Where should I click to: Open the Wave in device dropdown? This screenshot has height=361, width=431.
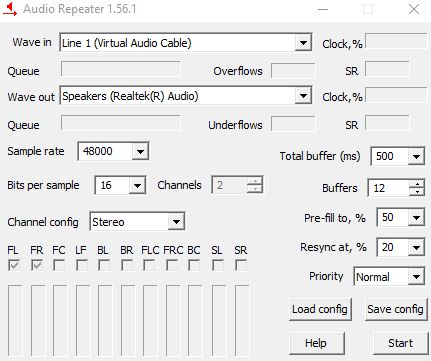click(x=303, y=42)
